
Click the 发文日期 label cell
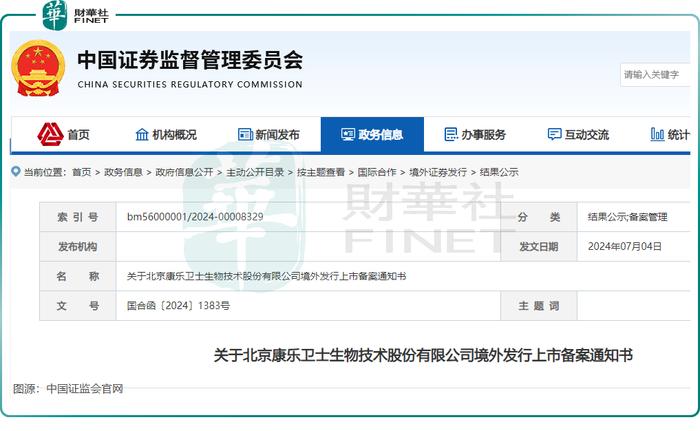pyautogui.click(x=539, y=247)
